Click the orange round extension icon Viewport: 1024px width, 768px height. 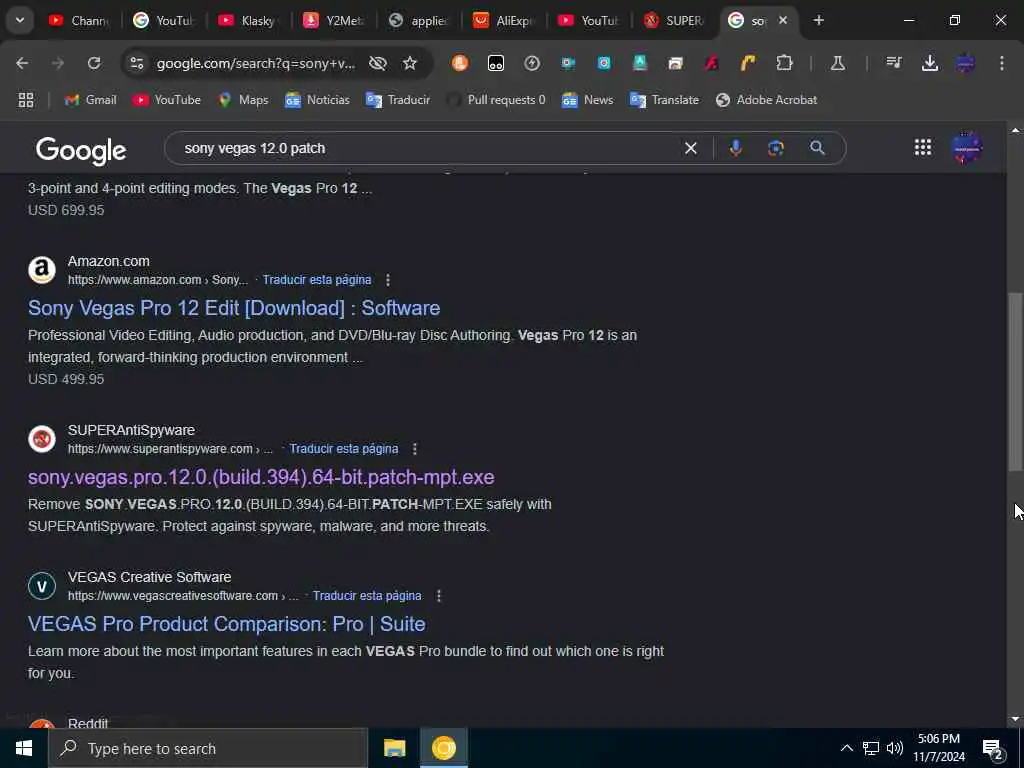460,63
